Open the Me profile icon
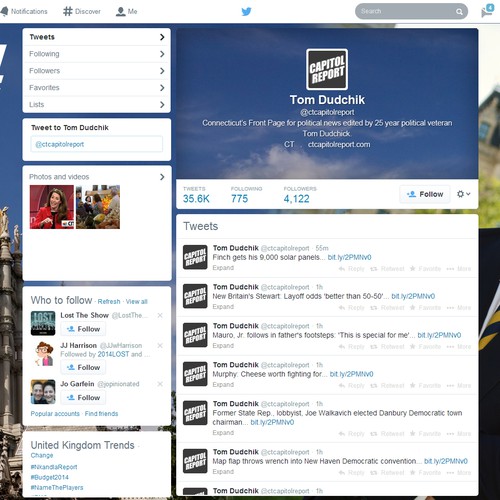500x500 pixels. pyautogui.click(x=120, y=12)
